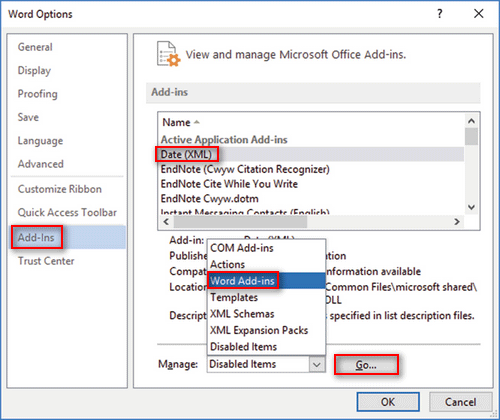Click the Go... button
This screenshot has height=420, width=500.
coord(366,365)
